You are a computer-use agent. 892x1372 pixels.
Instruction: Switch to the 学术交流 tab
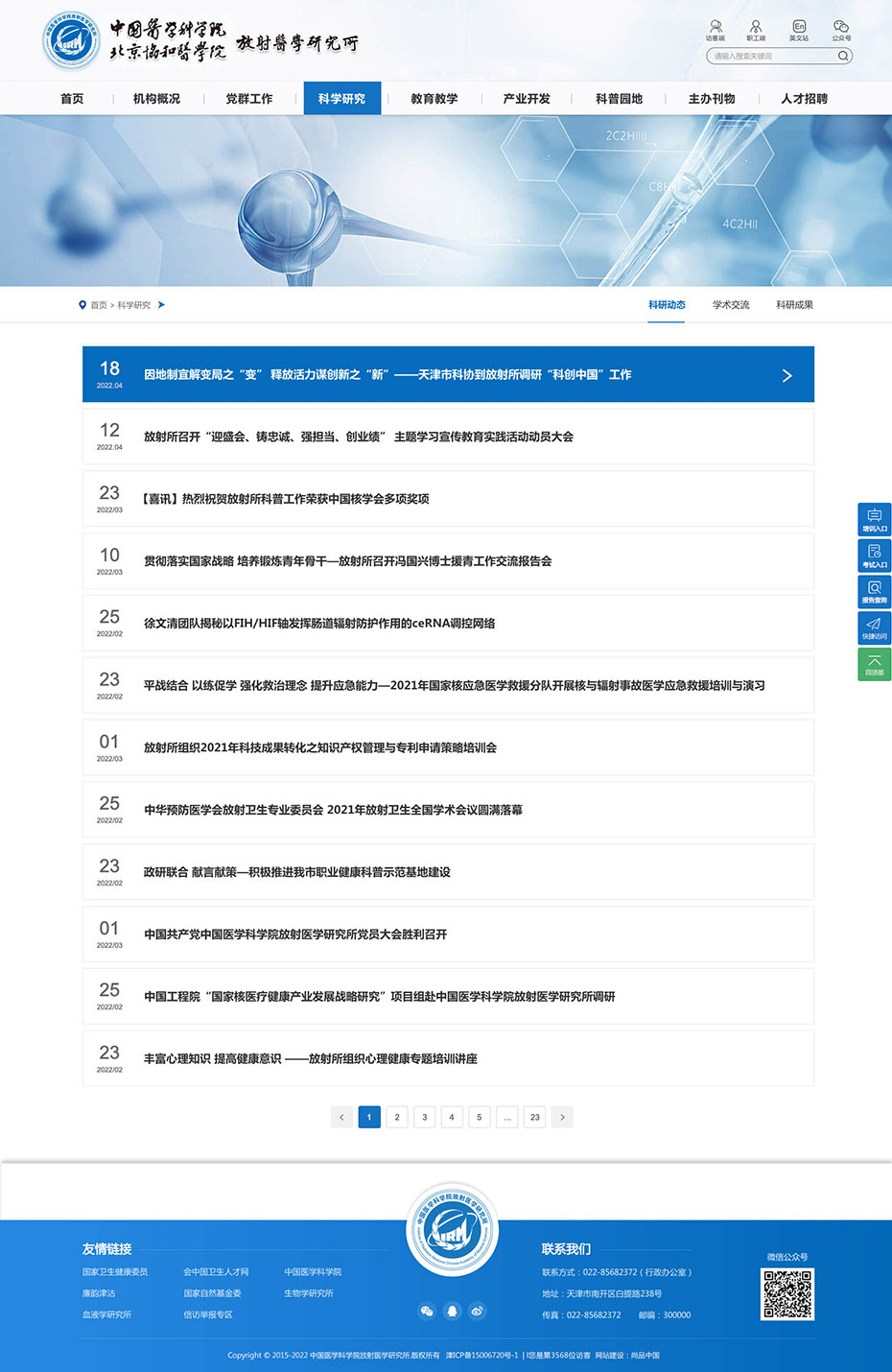pos(731,305)
